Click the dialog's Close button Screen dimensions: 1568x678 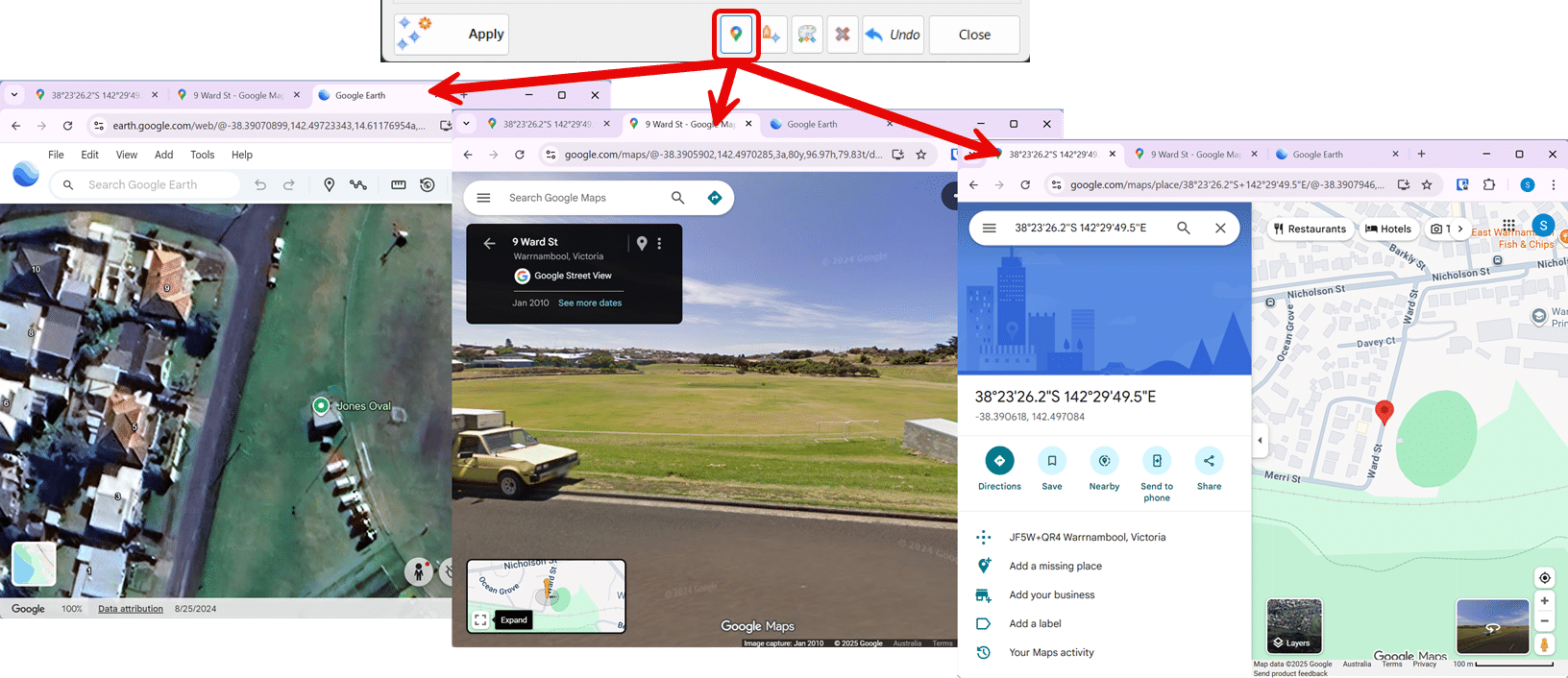(x=974, y=35)
